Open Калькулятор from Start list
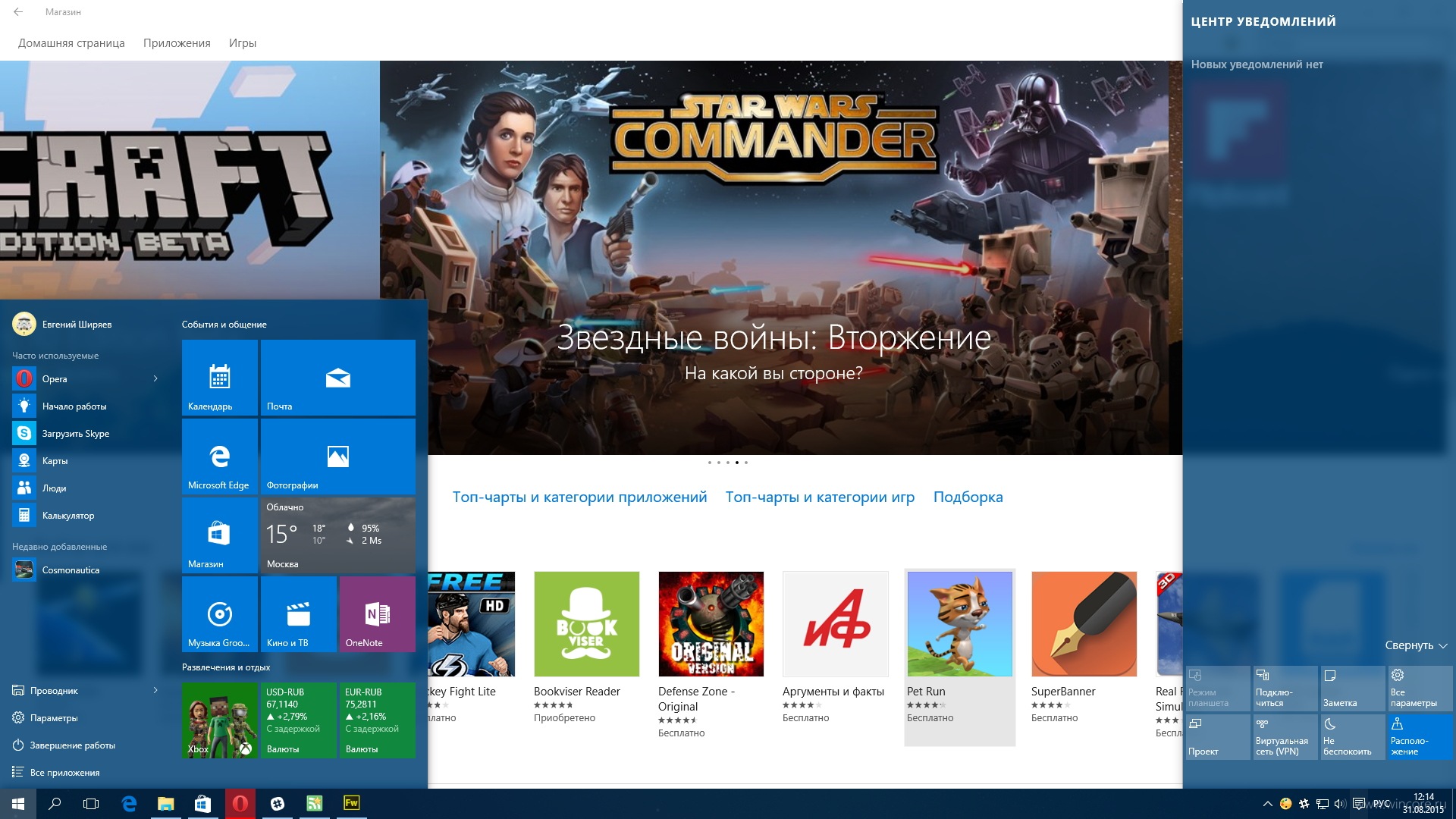 85,515
